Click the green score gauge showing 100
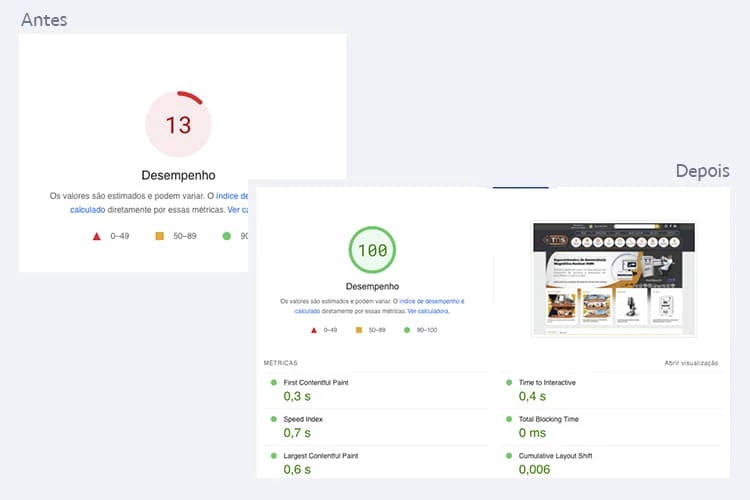This screenshot has width=750, height=500. (x=372, y=250)
